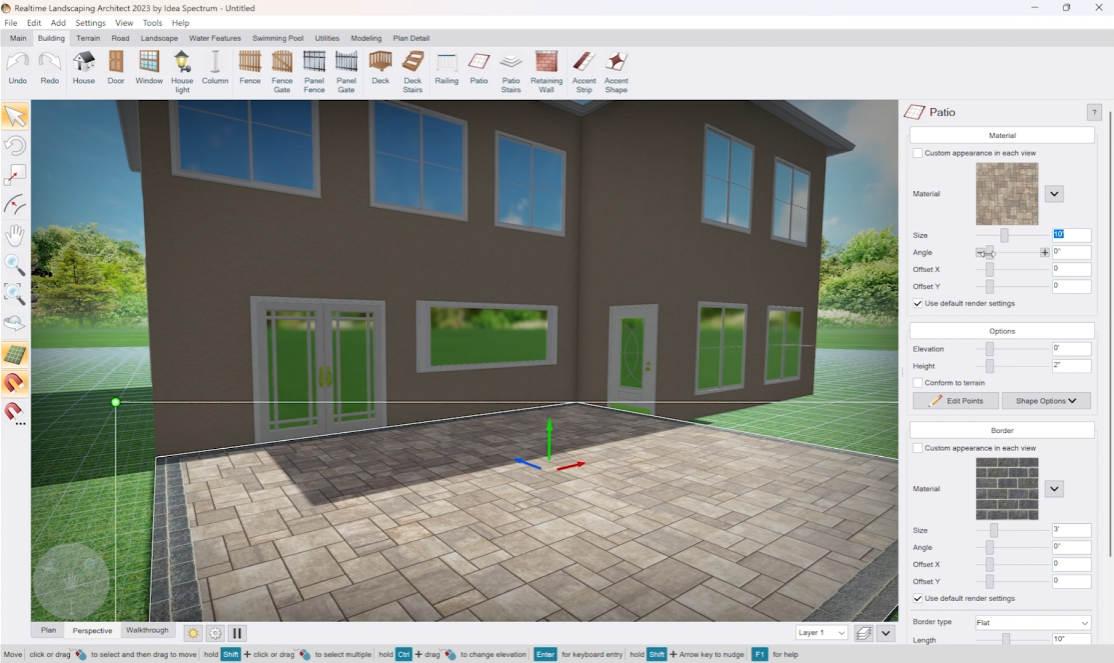Image resolution: width=1114 pixels, height=663 pixels.
Task: Toggle the snap magnet button
Action: (x=15, y=383)
